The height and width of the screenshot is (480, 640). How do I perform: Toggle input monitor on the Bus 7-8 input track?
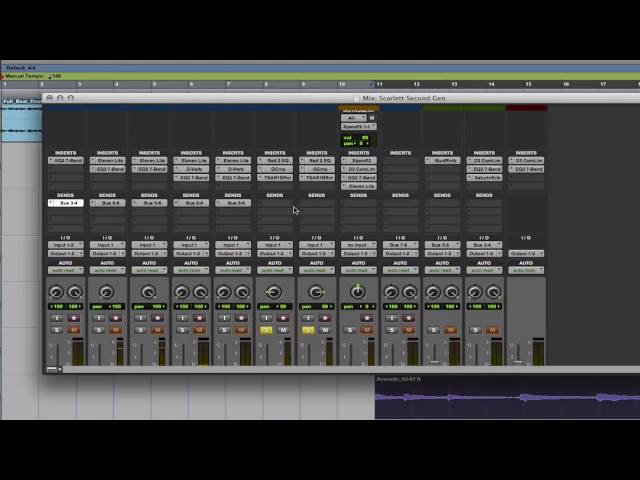391,318
